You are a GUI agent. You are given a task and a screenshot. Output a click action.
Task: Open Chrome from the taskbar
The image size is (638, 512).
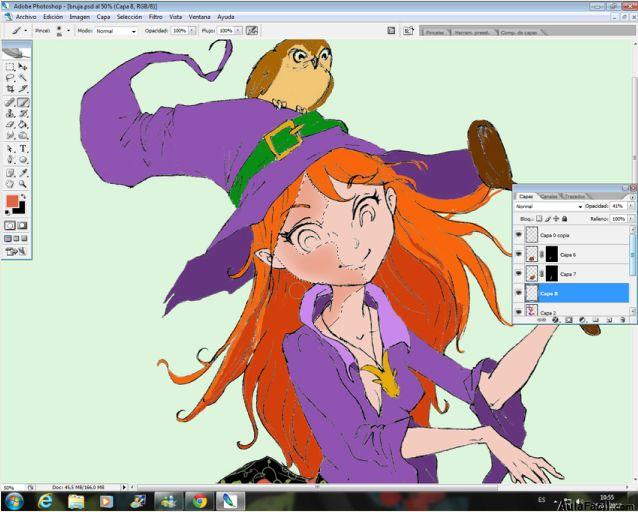tap(199, 501)
